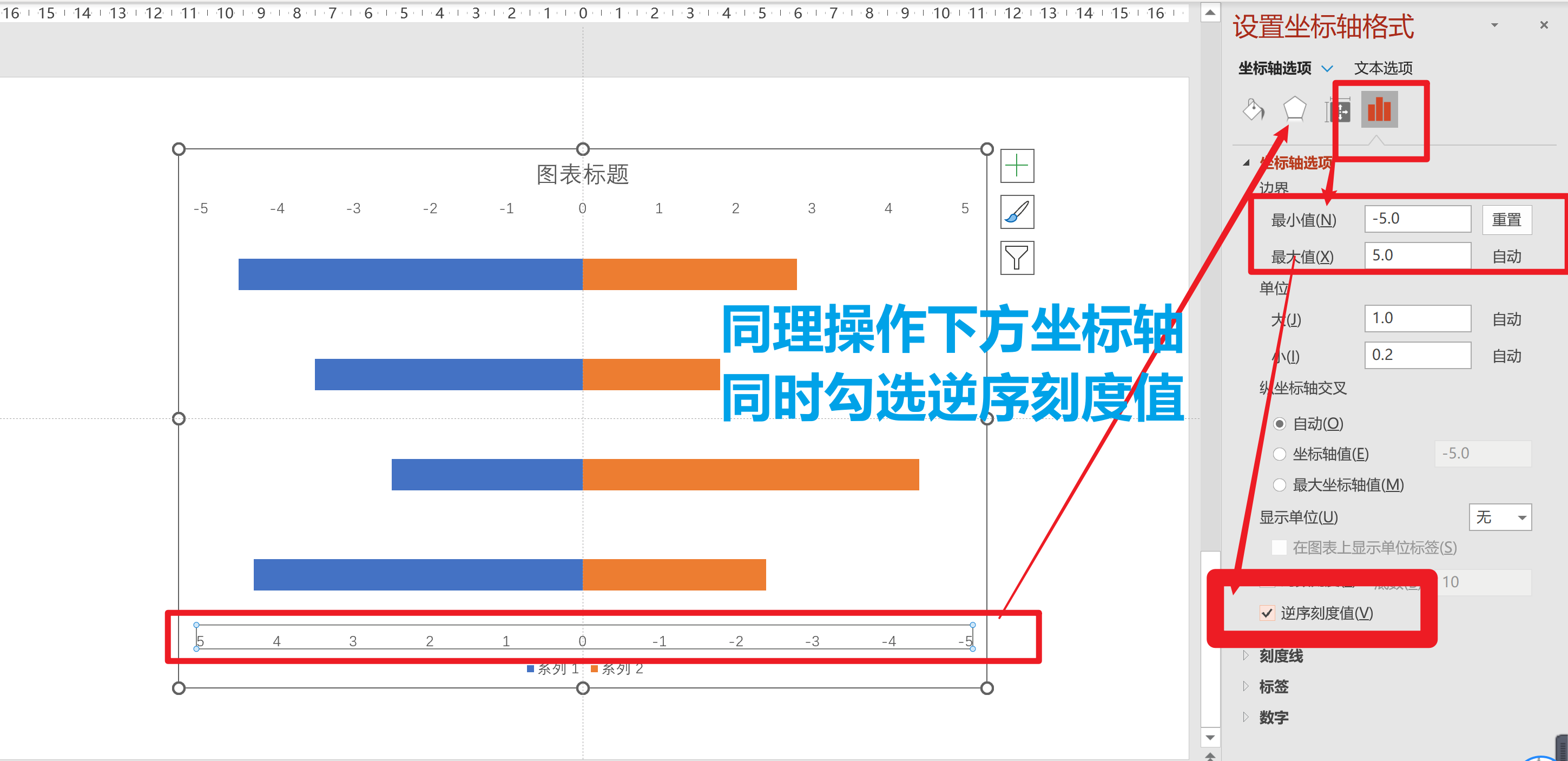The height and width of the screenshot is (761, 1568).
Task: Select the top horizontal axis labels
Action: [583, 209]
